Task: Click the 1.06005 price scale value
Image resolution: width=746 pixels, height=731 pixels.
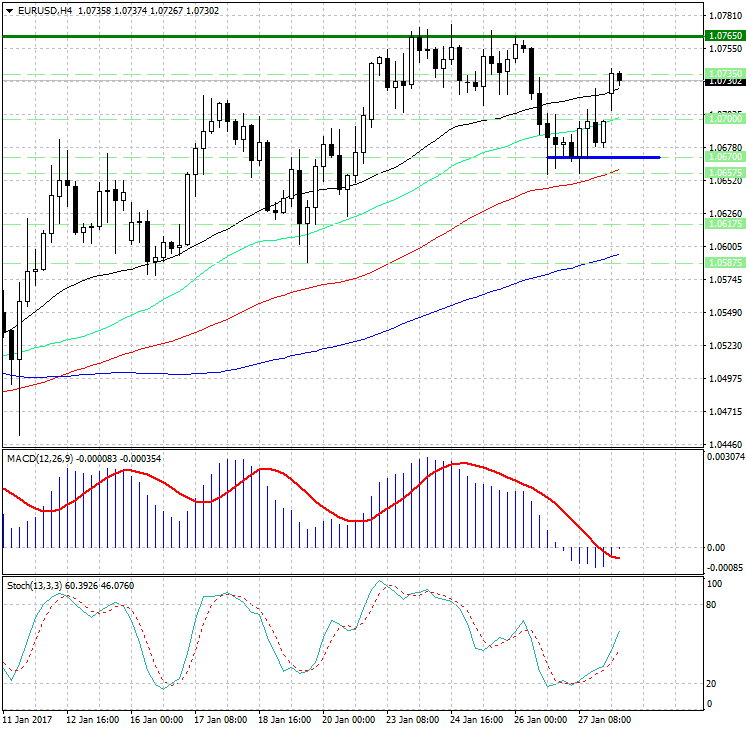Action: point(725,247)
